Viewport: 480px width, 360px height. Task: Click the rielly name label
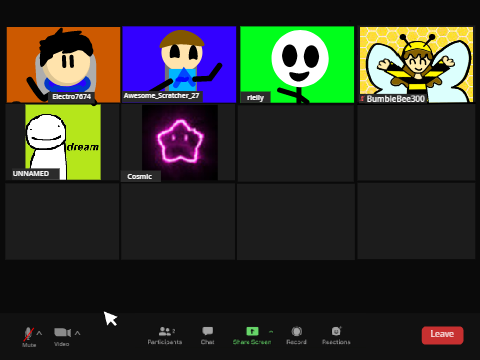click(x=255, y=98)
